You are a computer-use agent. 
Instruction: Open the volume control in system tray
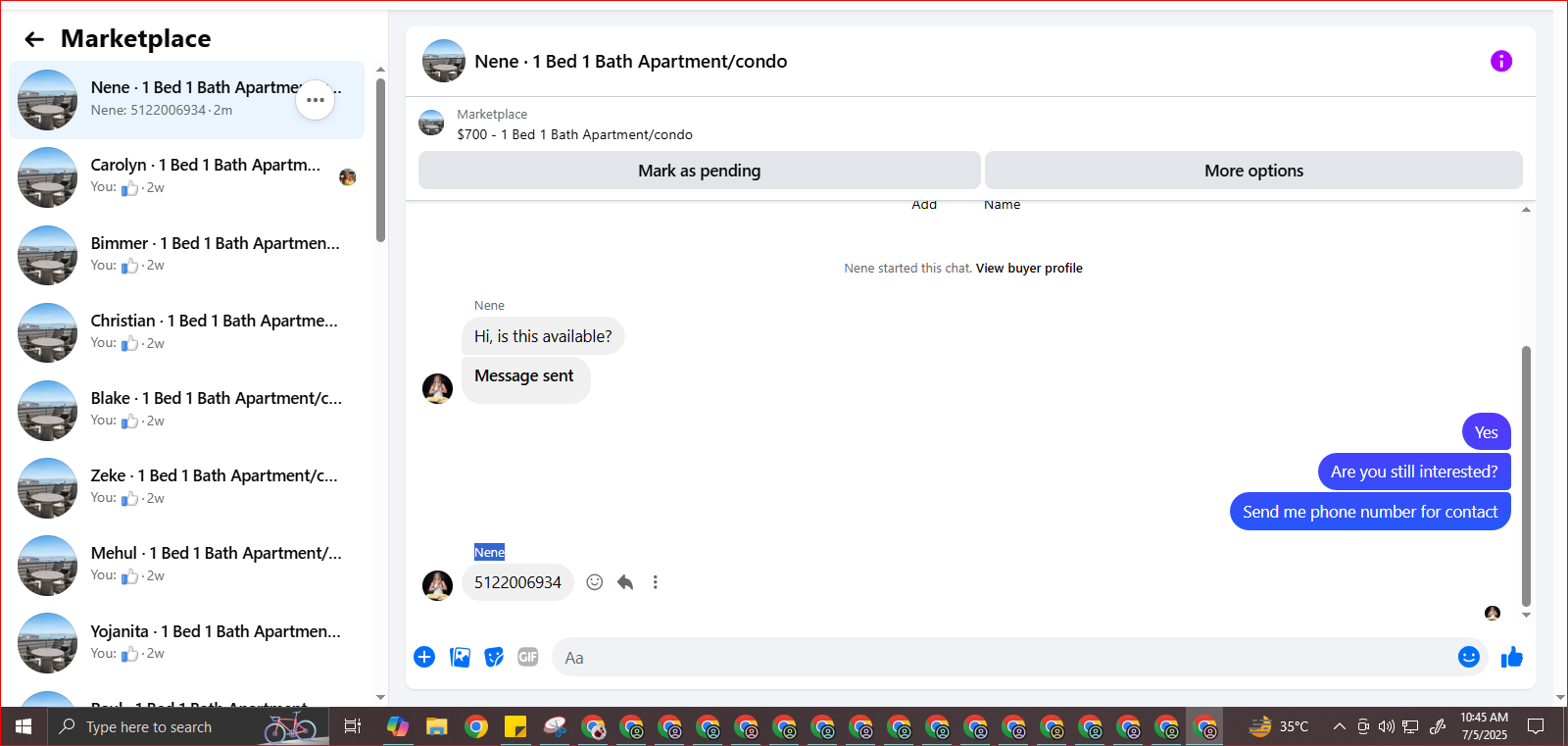tap(1386, 726)
